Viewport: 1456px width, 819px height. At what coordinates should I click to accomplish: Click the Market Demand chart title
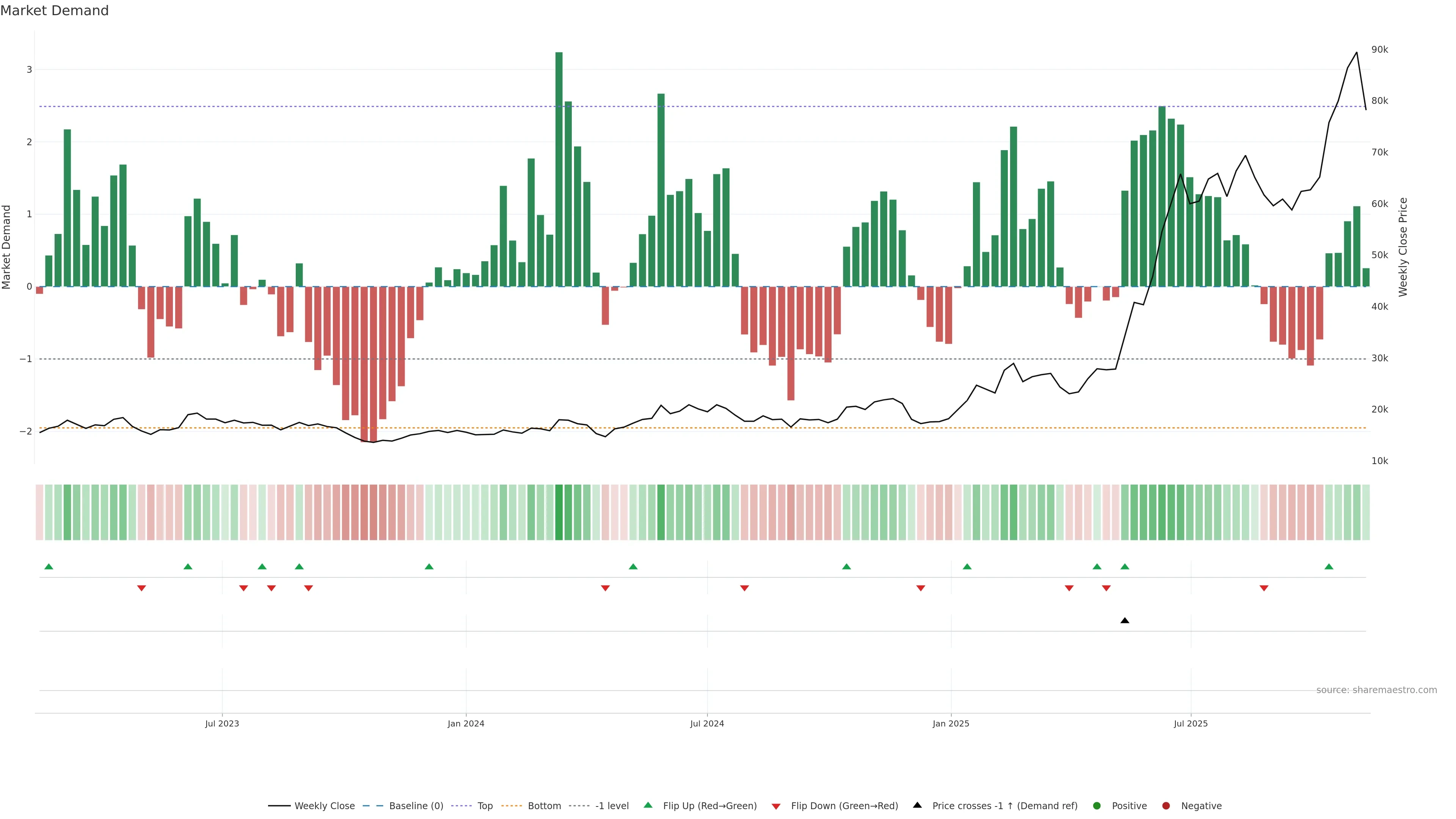pos(54,11)
